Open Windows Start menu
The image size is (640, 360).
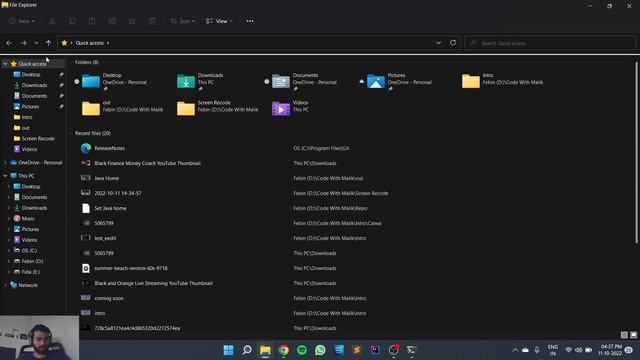229,350
